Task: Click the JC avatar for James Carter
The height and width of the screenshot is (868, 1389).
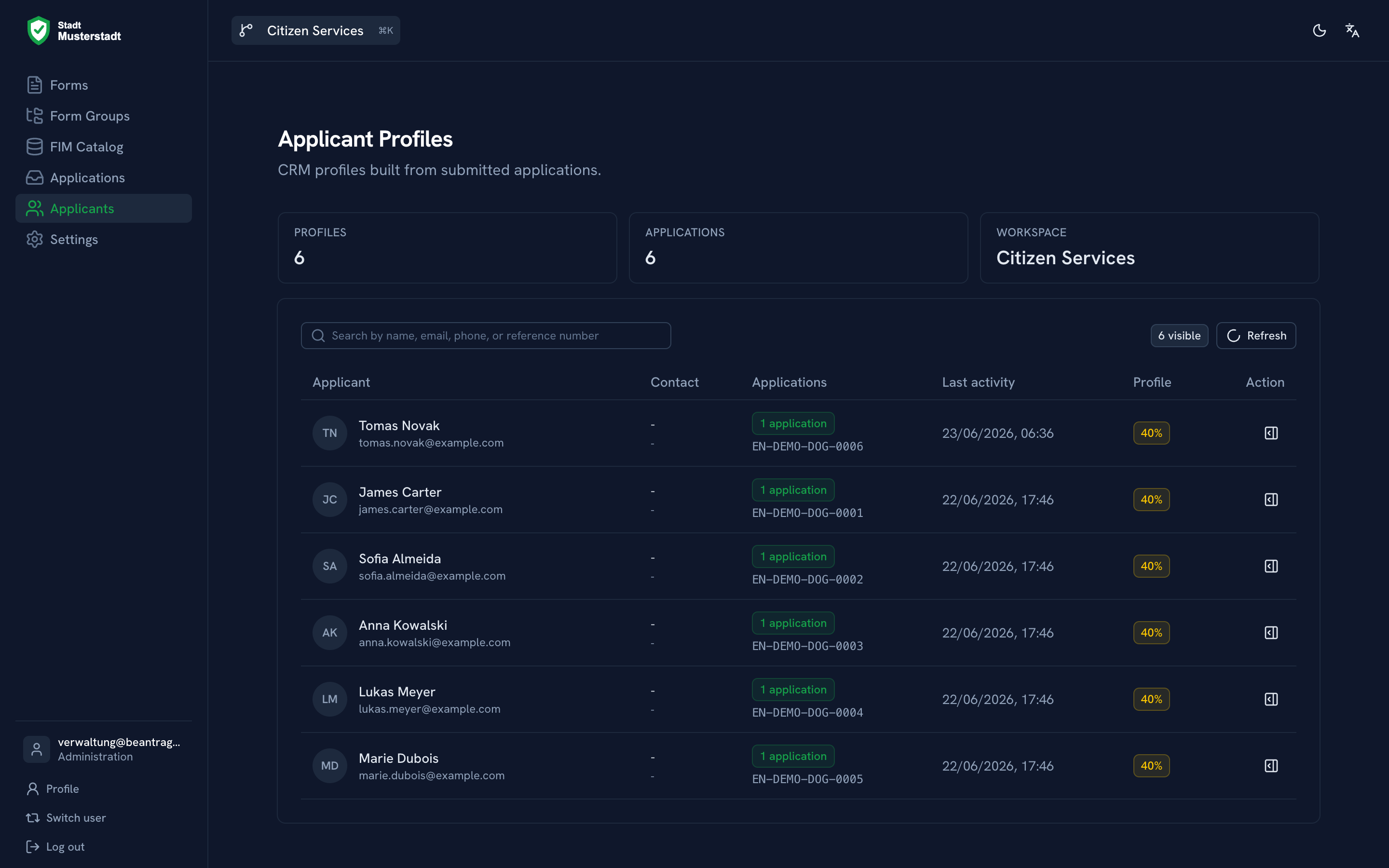Action: (x=329, y=500)
